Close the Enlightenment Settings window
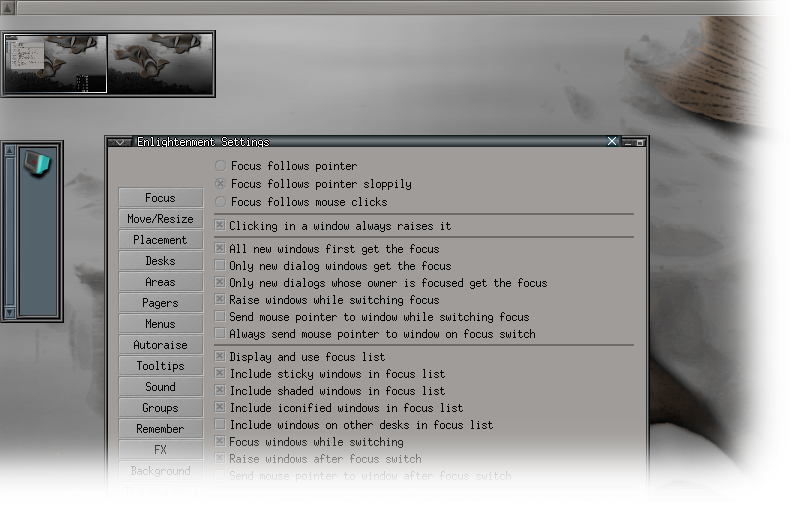This screenshot has height=525, width=800. click(612, 141)
